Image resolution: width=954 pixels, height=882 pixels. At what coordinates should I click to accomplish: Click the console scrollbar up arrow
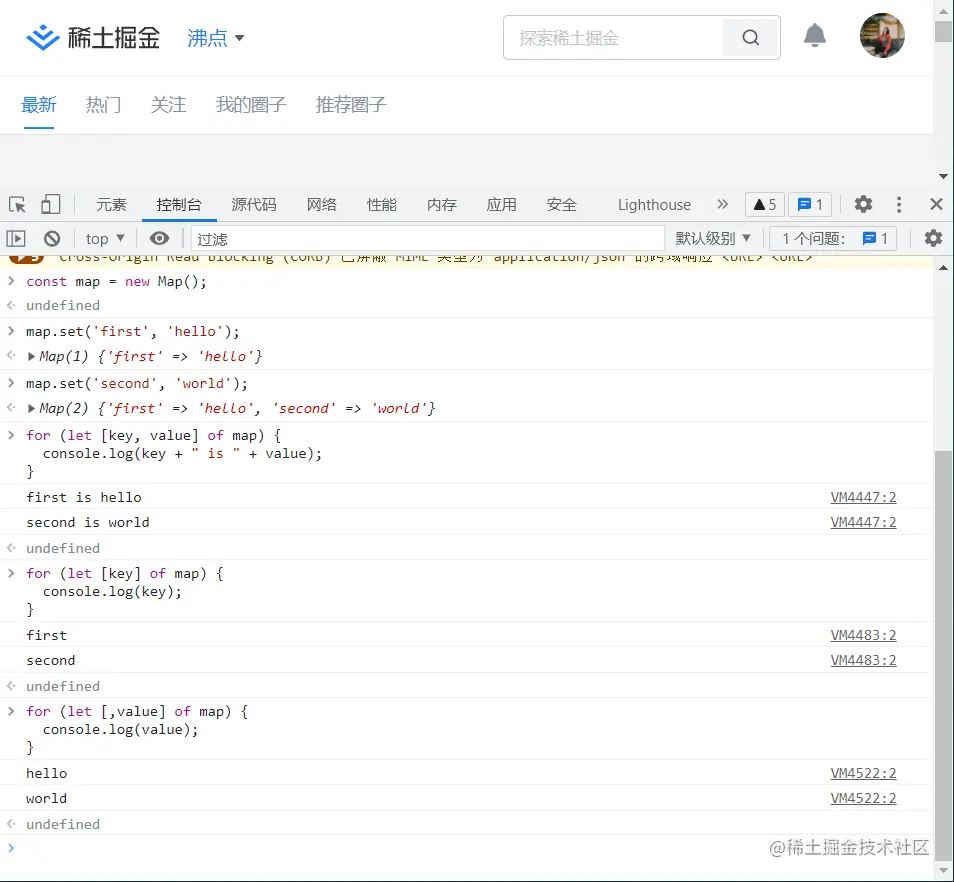click(x=943, y=268)
